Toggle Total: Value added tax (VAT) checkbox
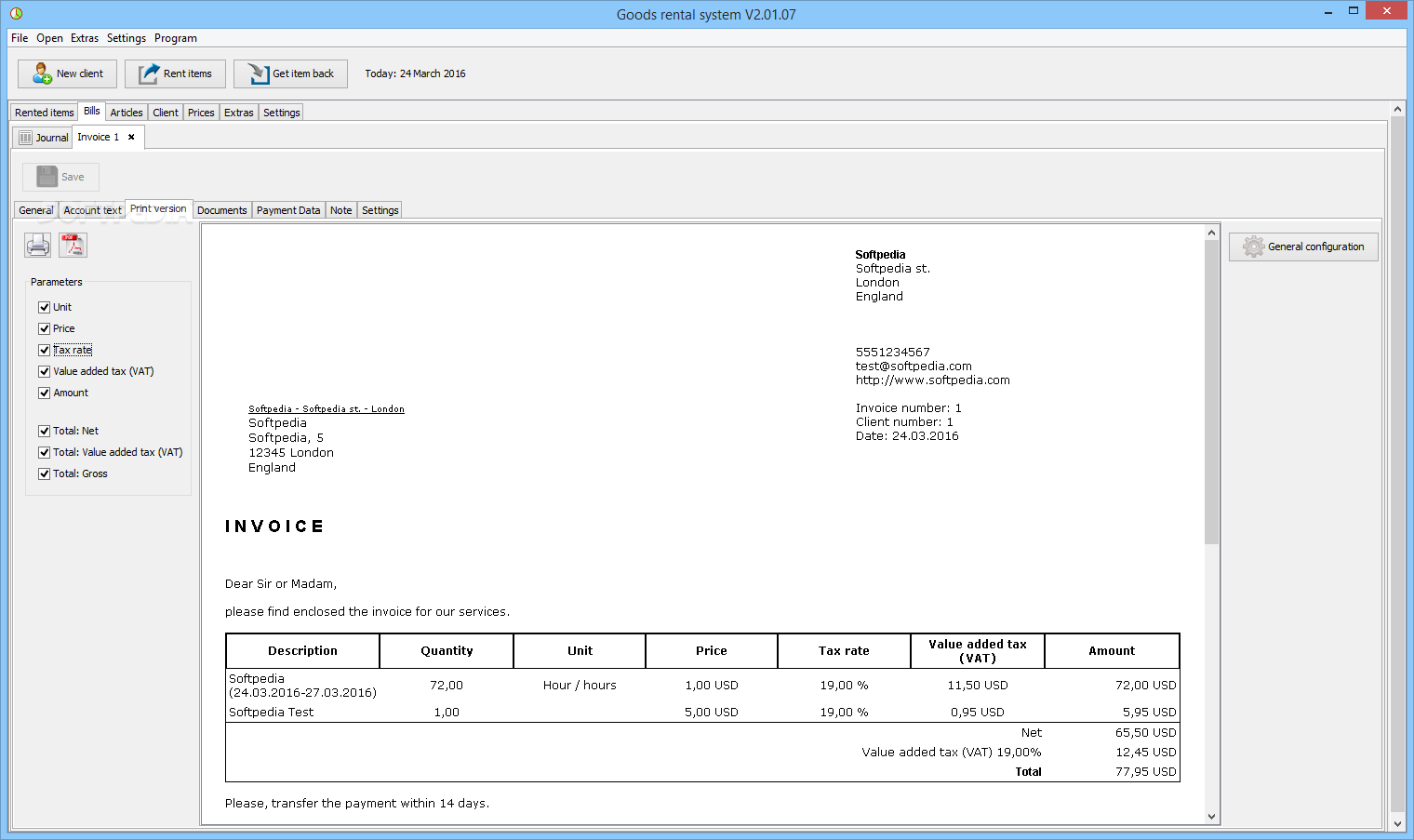 [44, 452]
